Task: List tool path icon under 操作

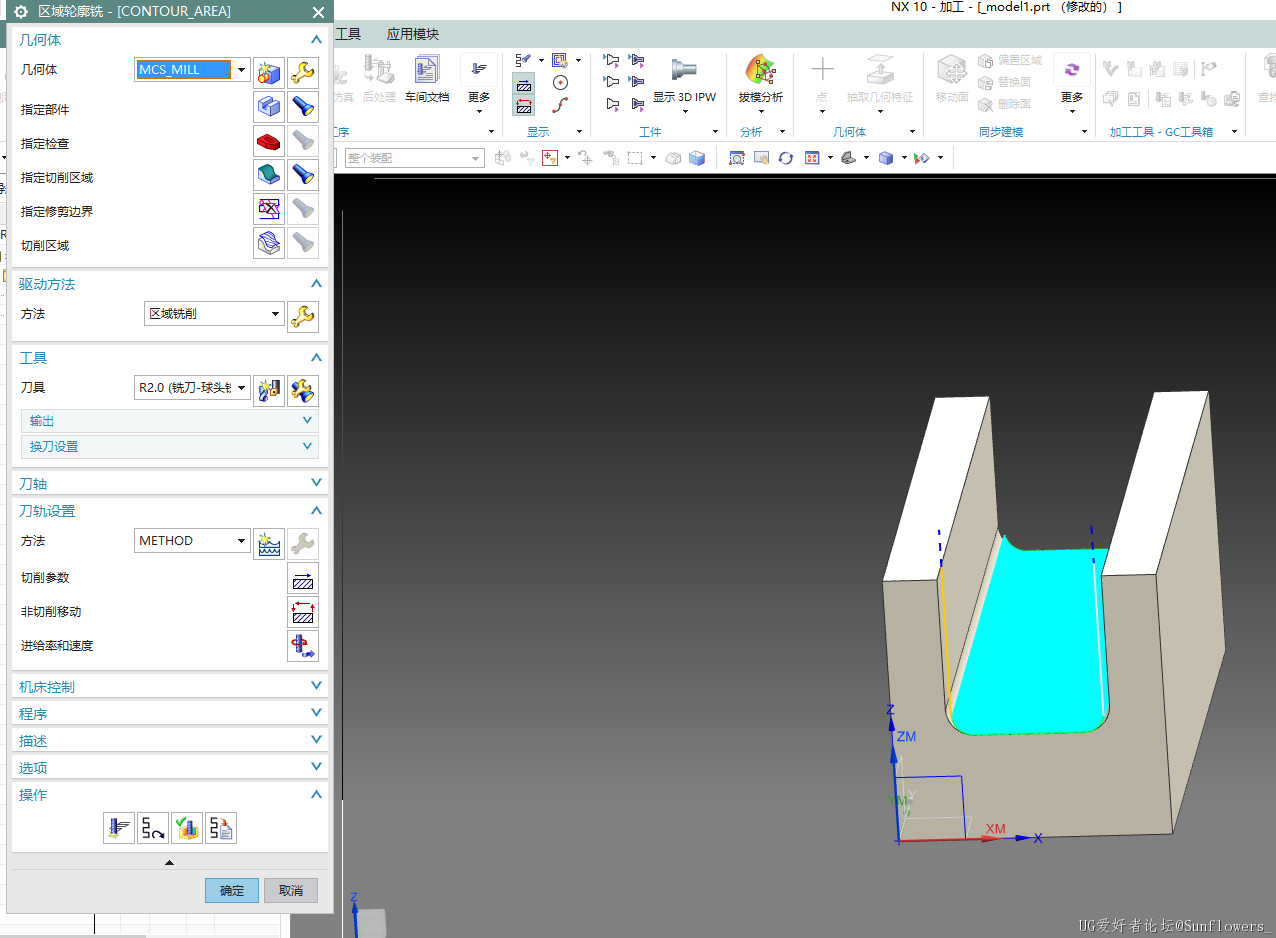Action: coord(221,828)
